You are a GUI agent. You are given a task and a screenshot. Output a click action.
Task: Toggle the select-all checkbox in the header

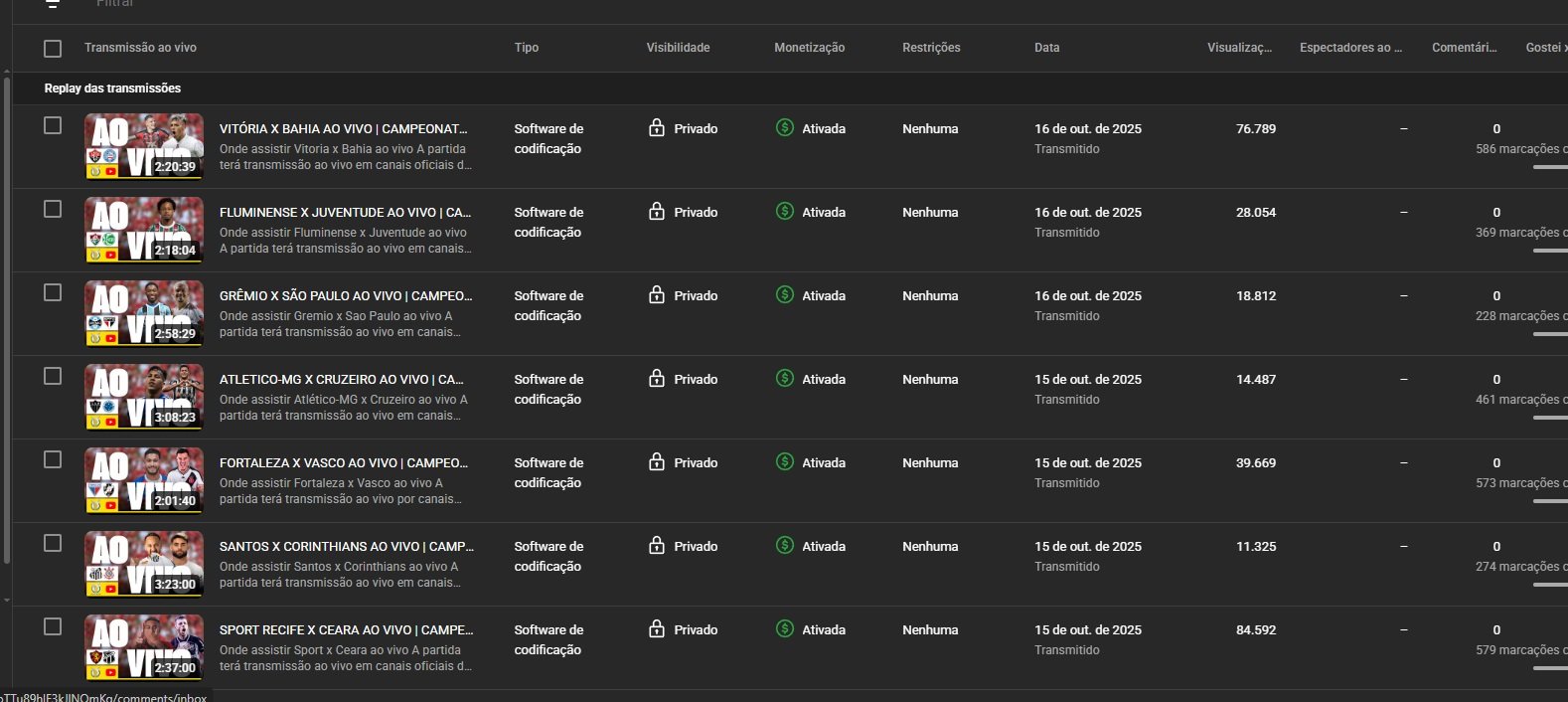(53, 48)
